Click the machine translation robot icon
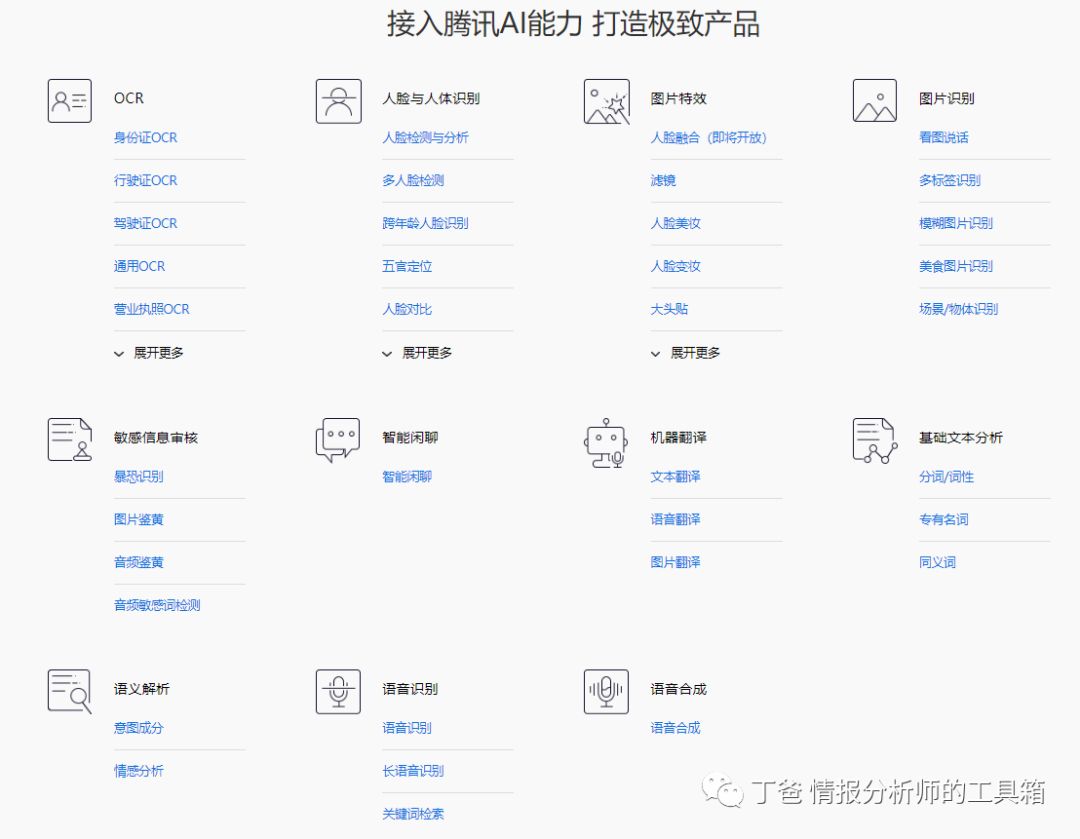The width and height of the screenshot is (1080, 839). 606,443
